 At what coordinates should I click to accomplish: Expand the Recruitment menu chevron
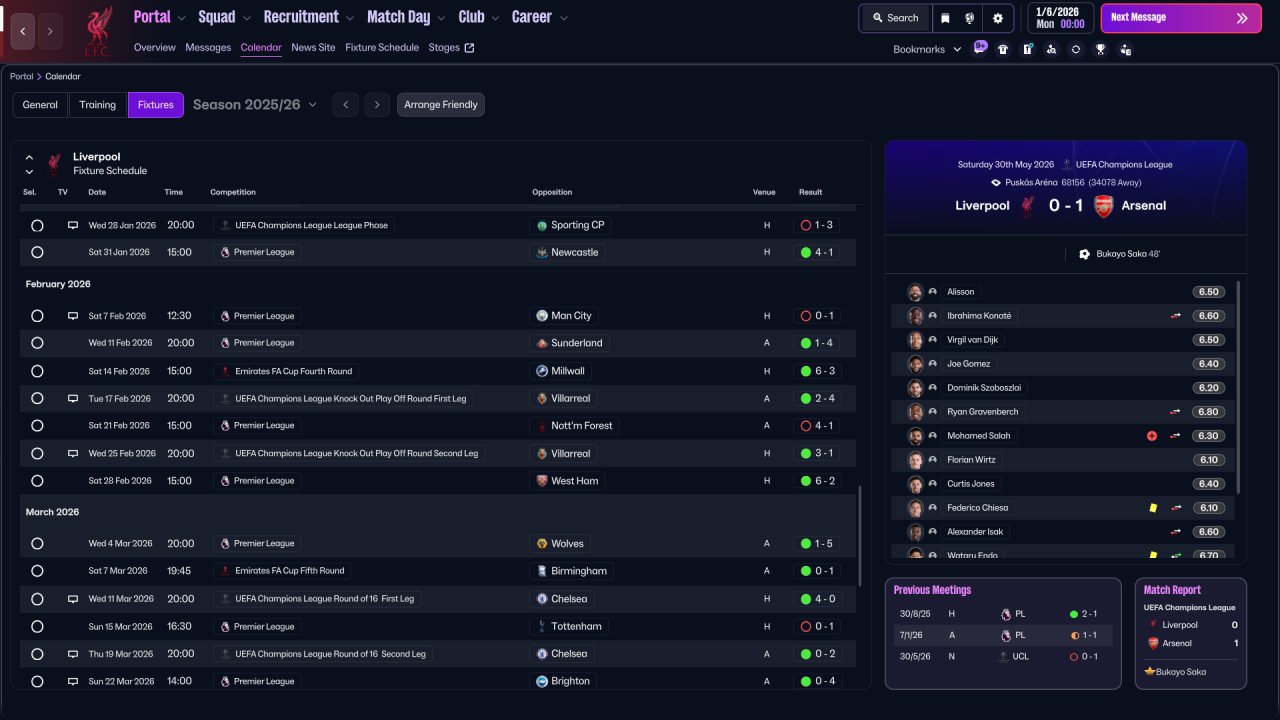tap(349, 18)
